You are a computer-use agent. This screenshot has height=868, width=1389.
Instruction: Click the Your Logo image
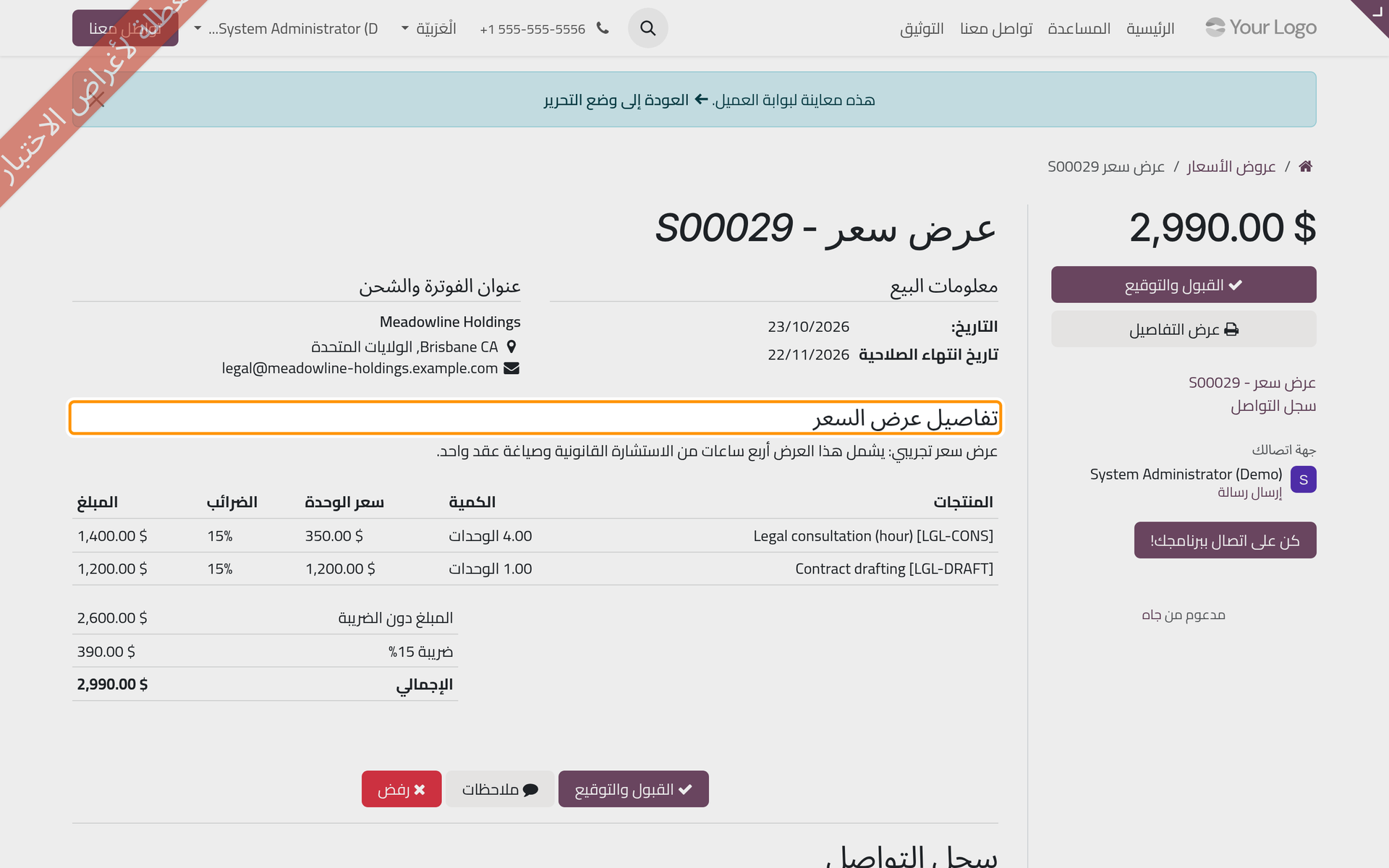click(x=1261, y=27)
